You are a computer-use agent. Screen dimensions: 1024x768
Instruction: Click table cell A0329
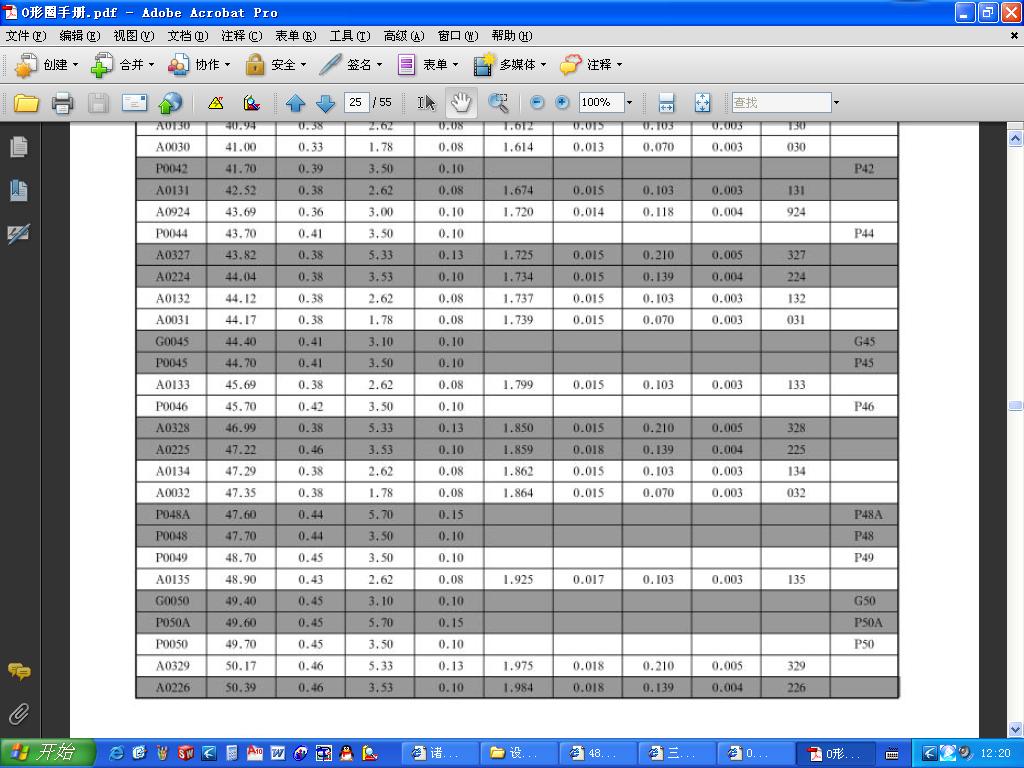point(172,666)
